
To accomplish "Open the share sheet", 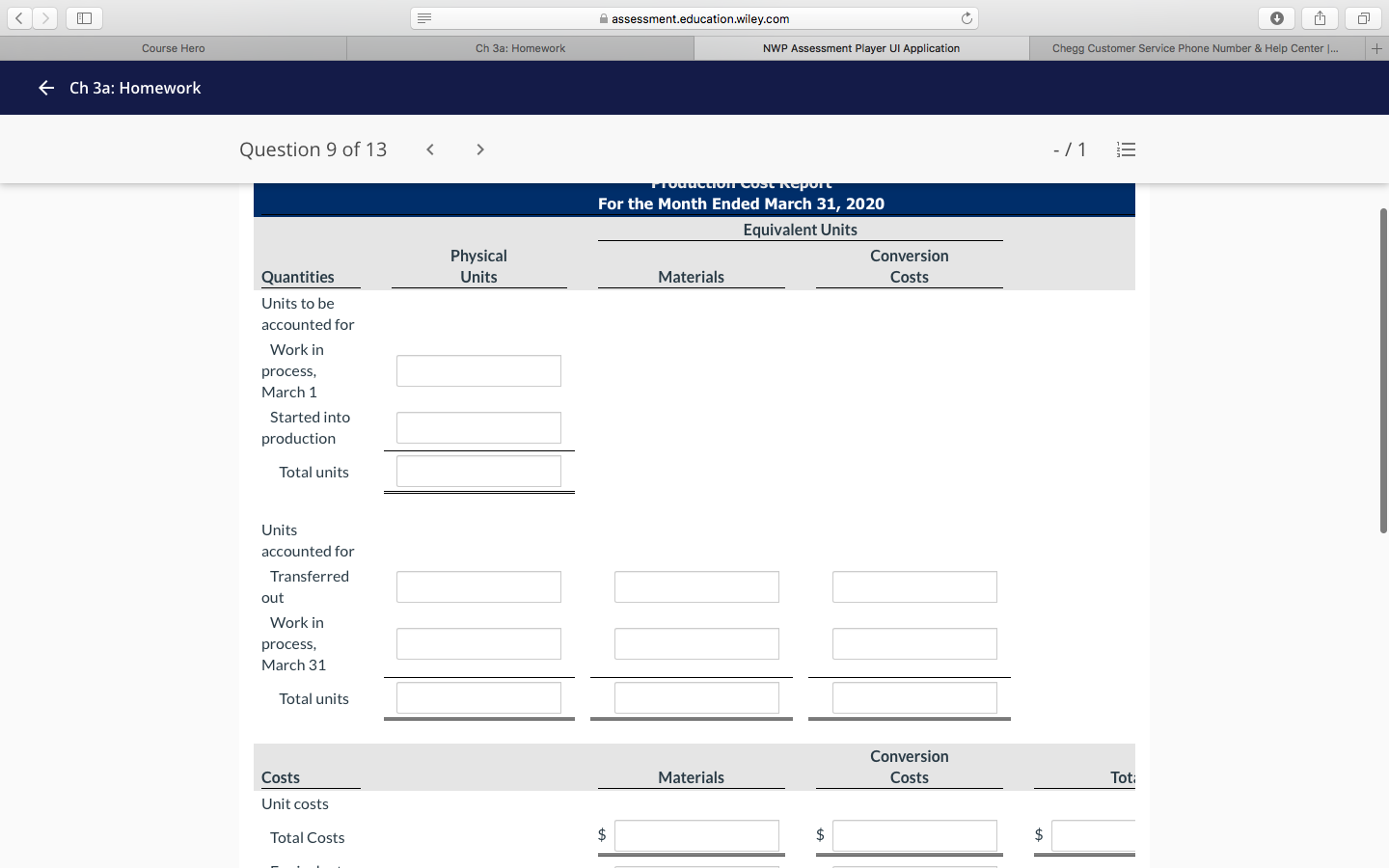I will coord(1319,17).
